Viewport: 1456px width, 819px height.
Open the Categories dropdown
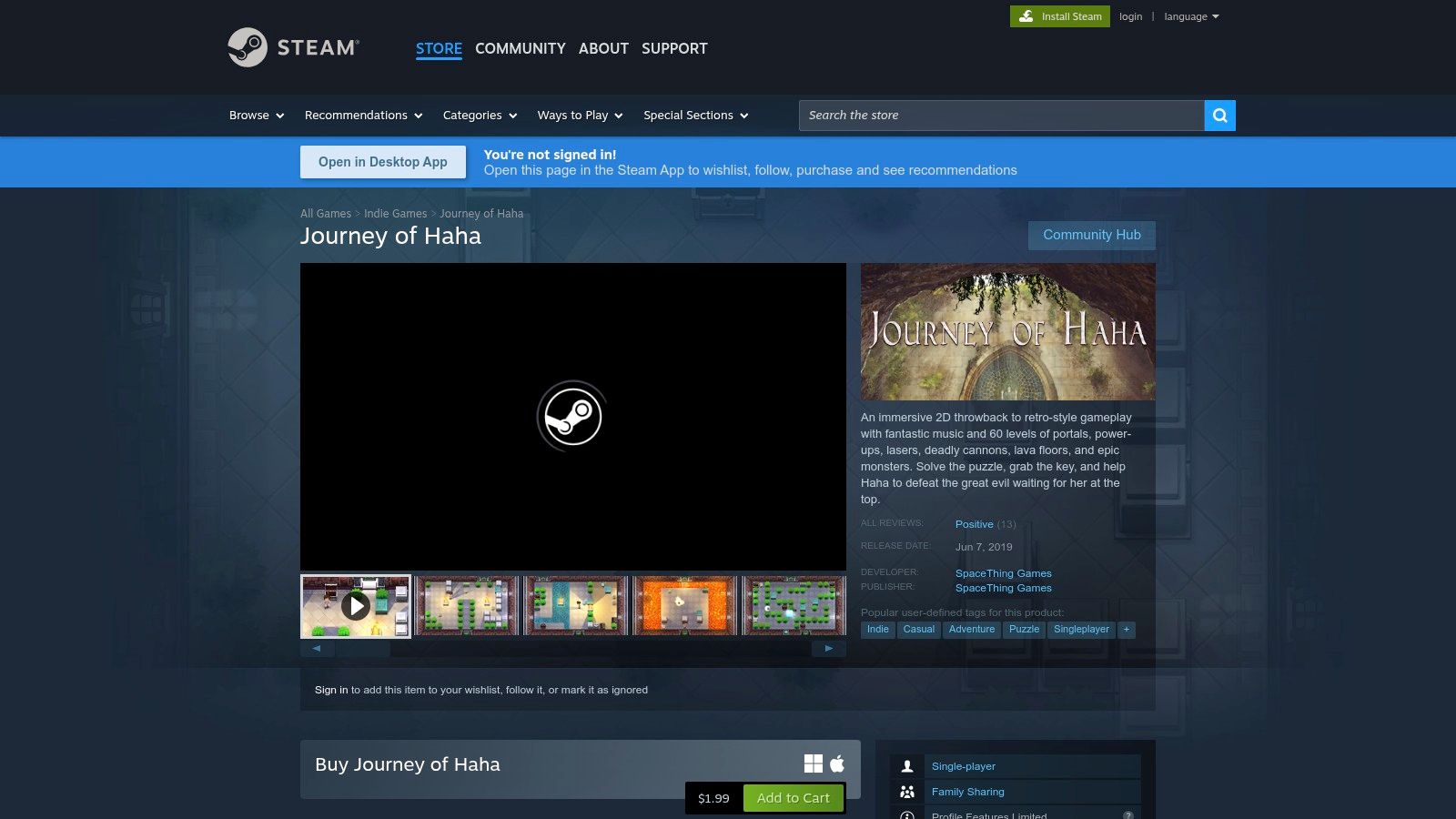(x=479, y=116)
